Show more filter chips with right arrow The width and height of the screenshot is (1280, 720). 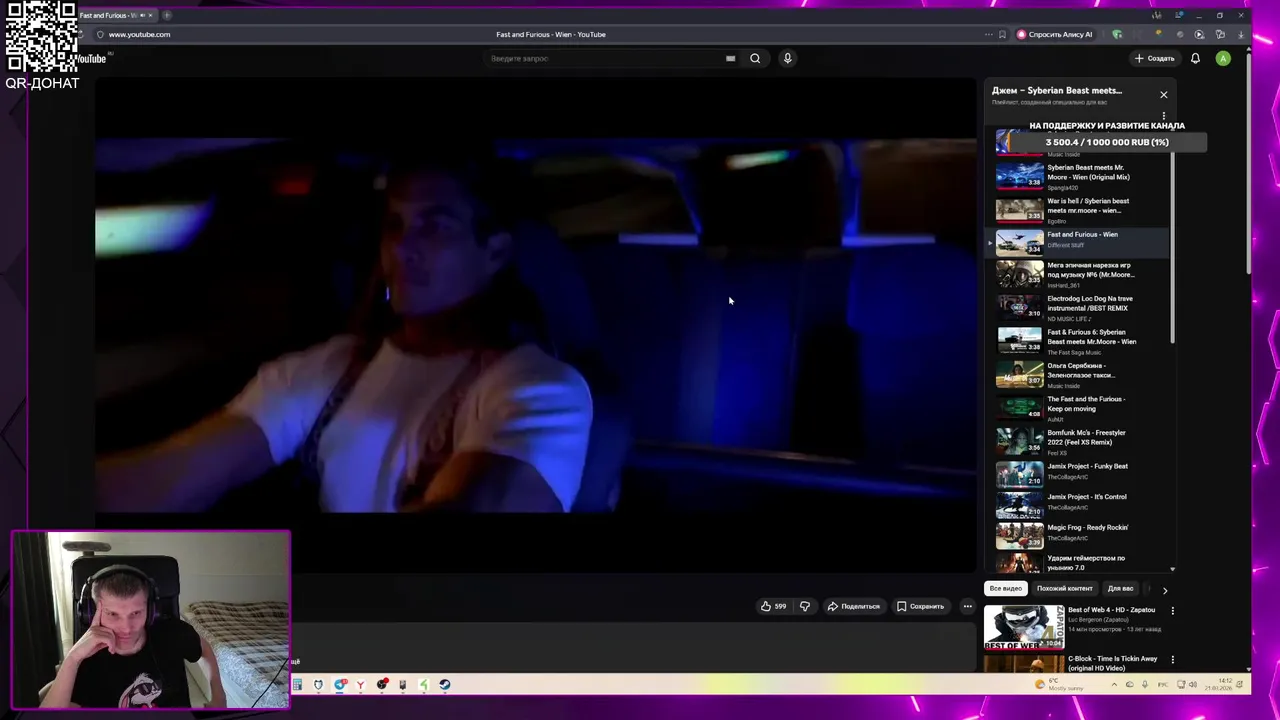click(x=1164, y=590)
